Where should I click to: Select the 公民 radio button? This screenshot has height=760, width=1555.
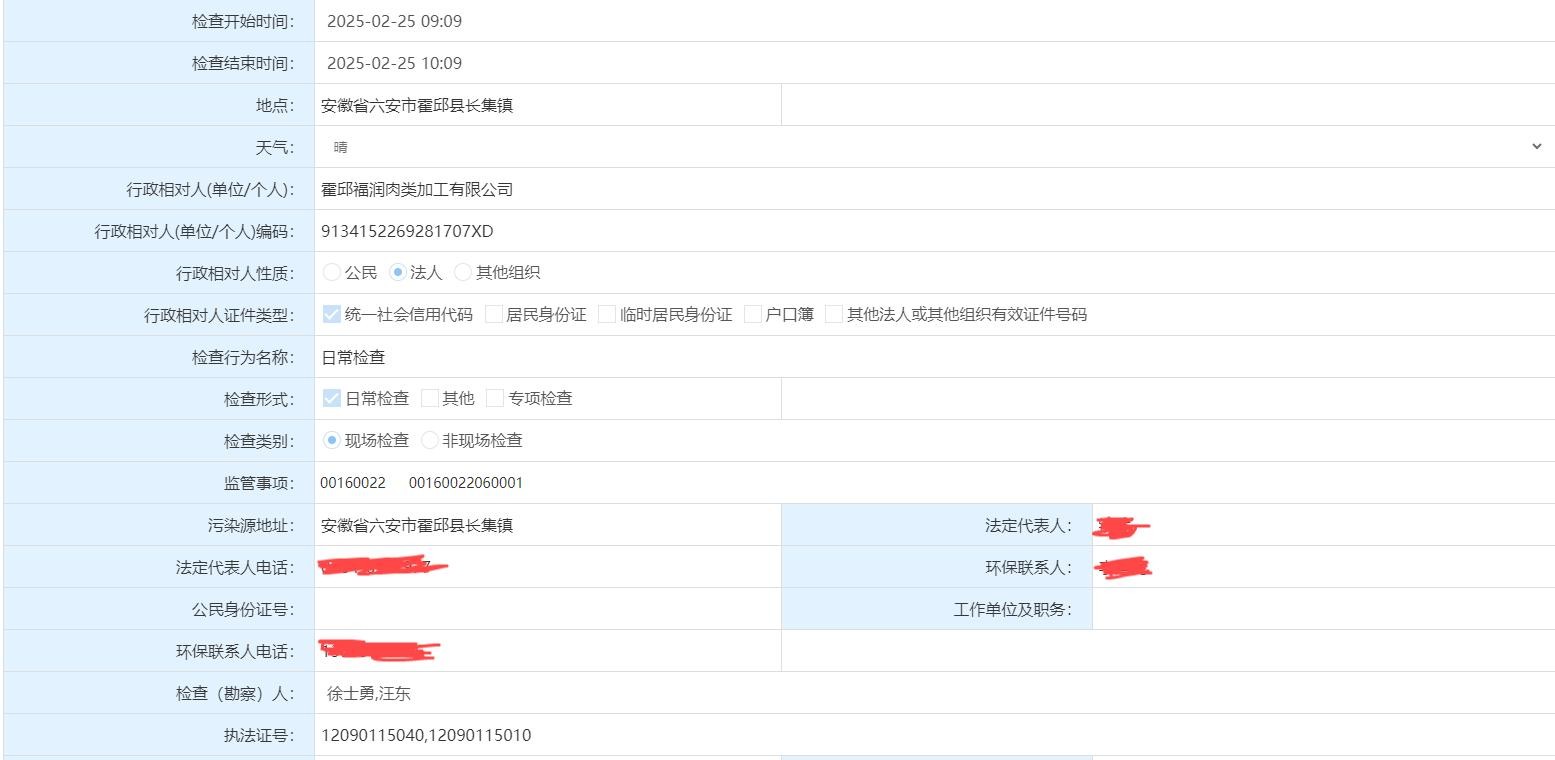click(x=331, y=272)
